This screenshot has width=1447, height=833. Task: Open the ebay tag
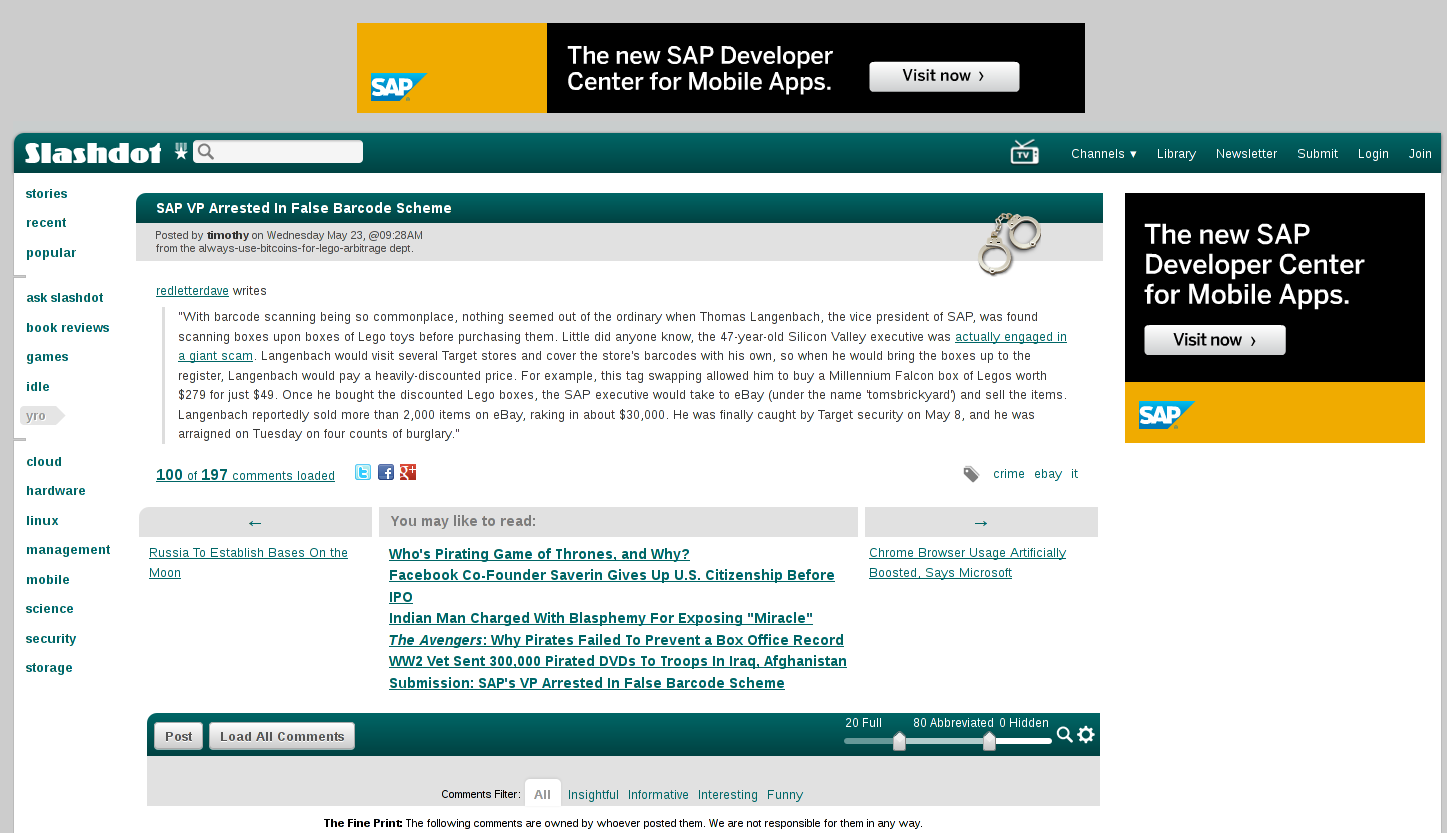(1048, 474)
